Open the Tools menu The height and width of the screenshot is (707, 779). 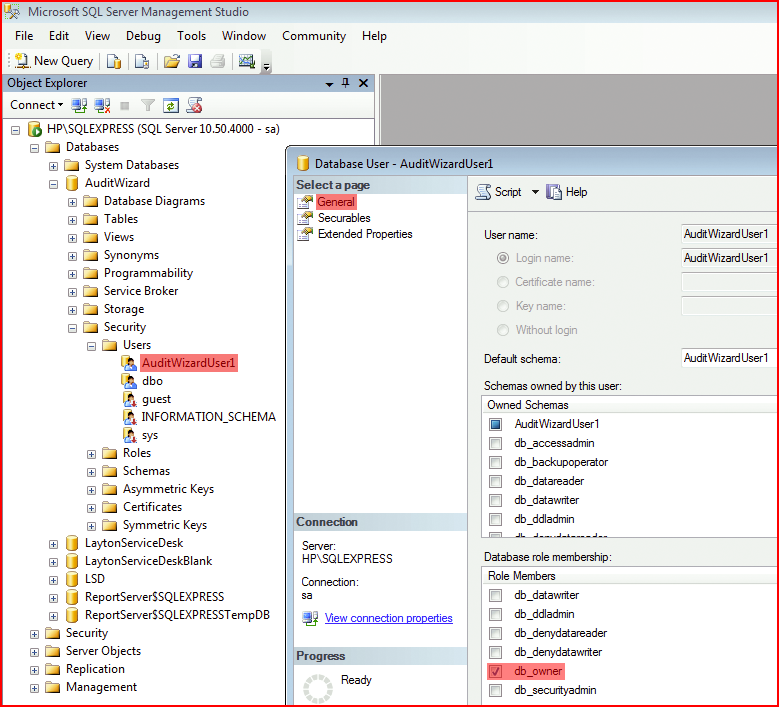pos(191,36)
